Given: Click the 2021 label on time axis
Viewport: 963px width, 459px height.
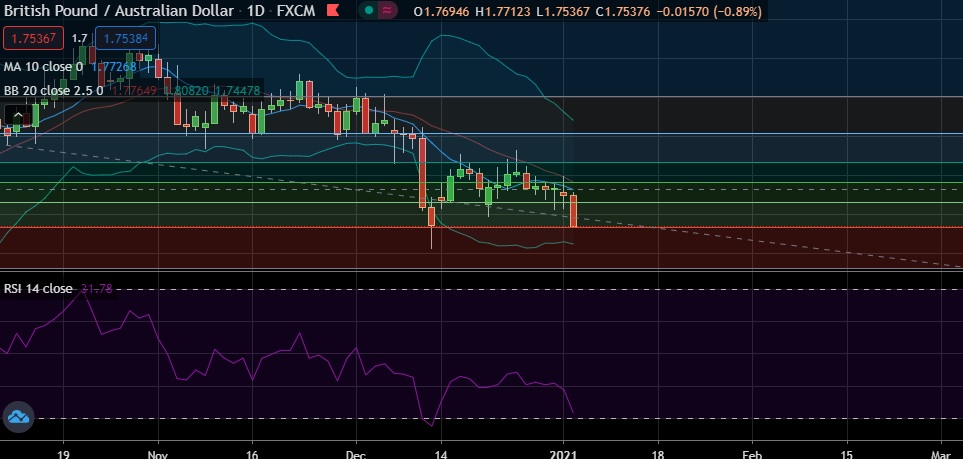Looking at the screenshot, I should click(563, 454).
